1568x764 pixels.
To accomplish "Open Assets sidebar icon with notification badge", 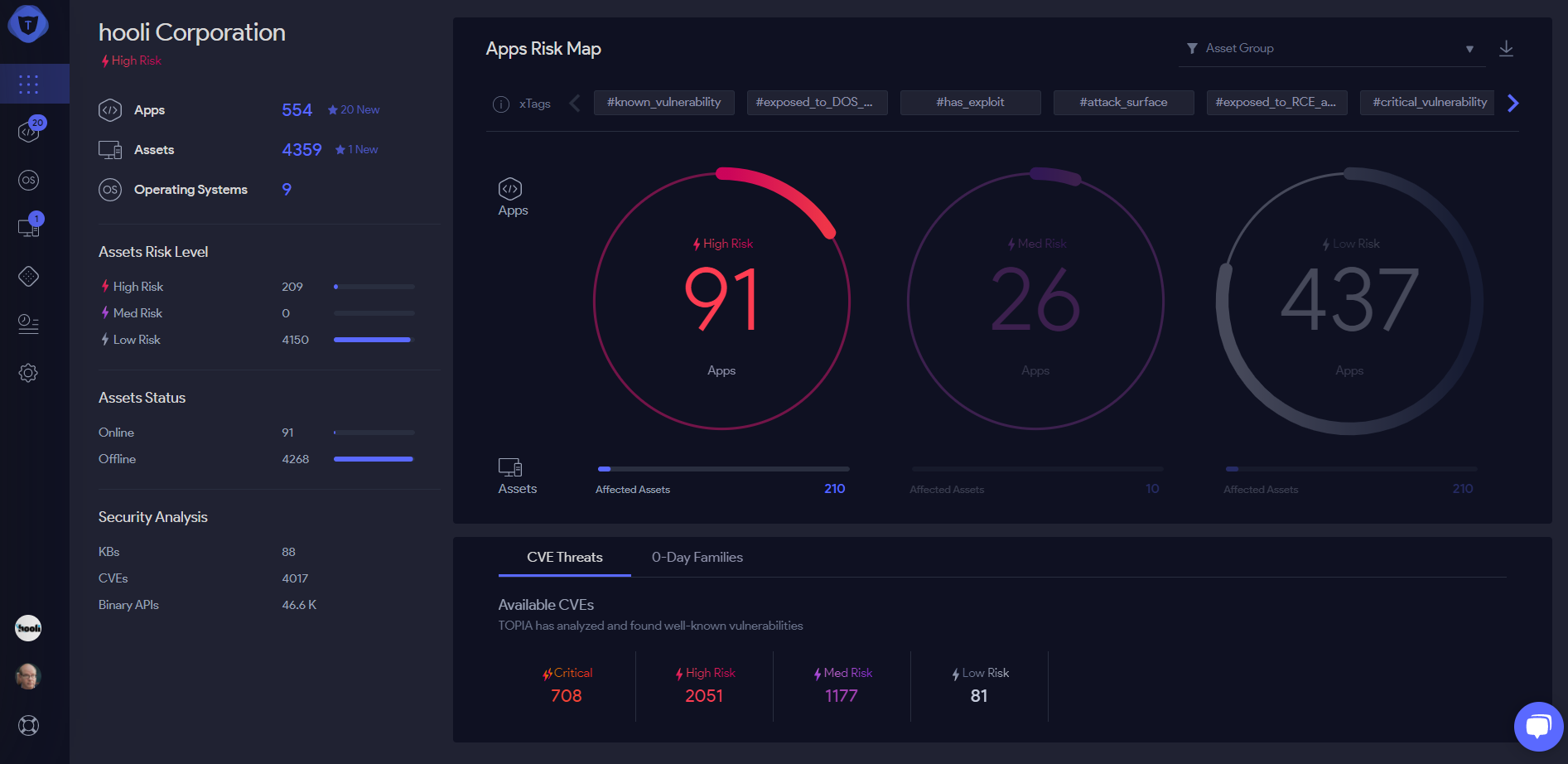I will coord(29,227).
